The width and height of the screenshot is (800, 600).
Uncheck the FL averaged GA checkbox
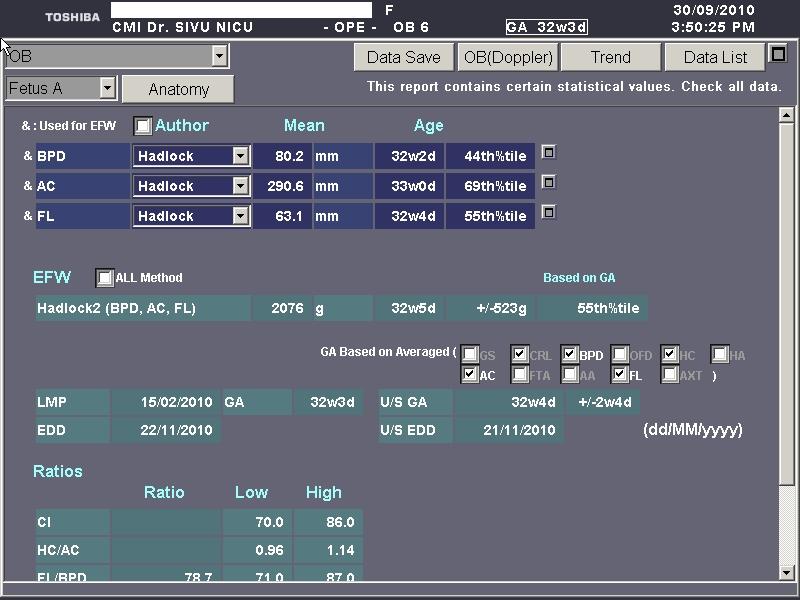[620, 375]
